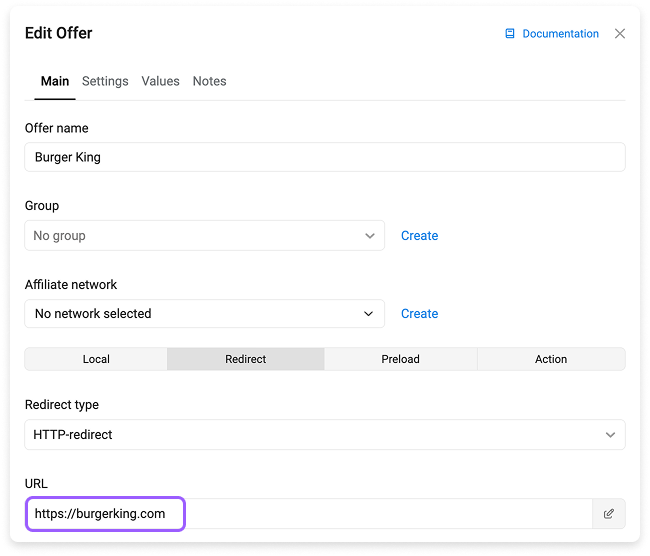The width and height of the screenshot is (650, 556).
Task: Click Create link next to Group
Action: [420, 236]
